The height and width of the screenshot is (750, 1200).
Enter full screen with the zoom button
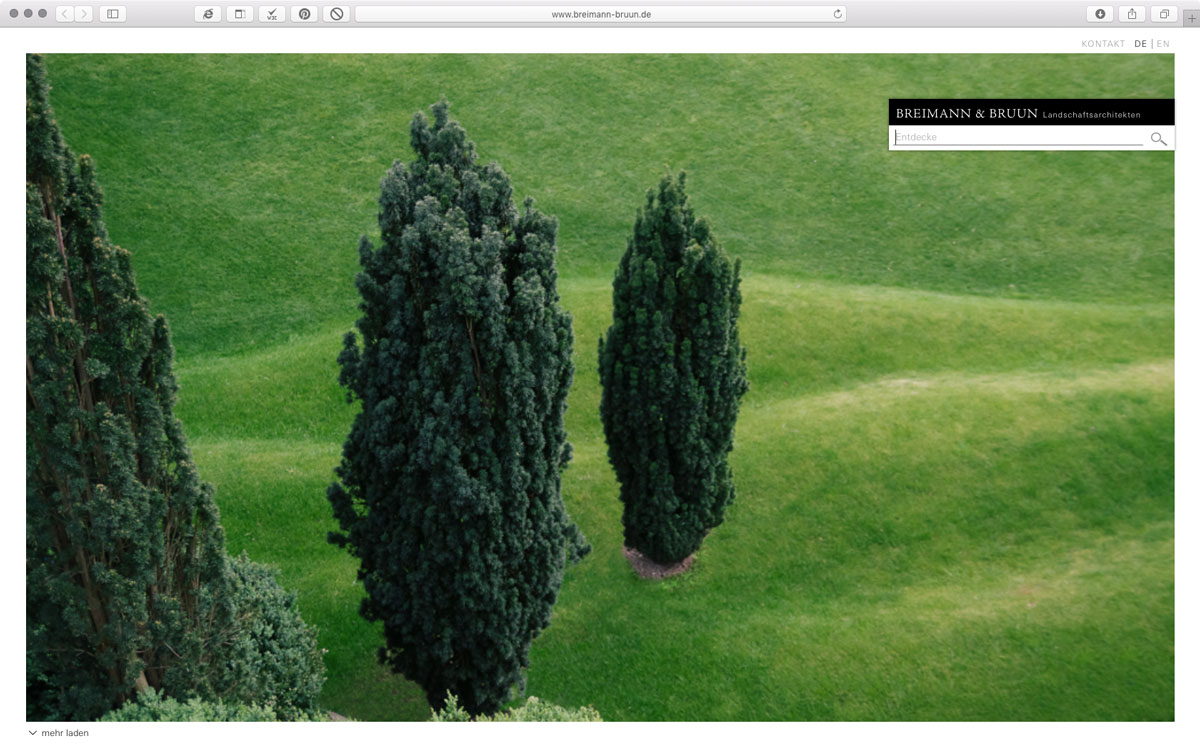(42, 13)
